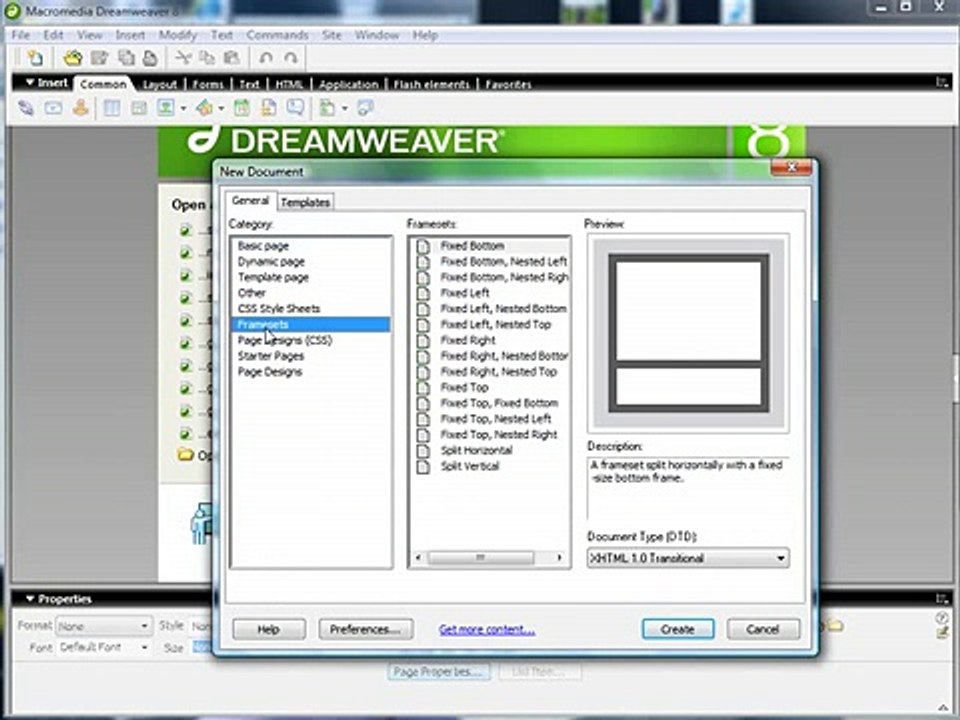Click the Framesets list horizontal scrollbar thumb
The image size is (960, 720).
pos(481,557)
